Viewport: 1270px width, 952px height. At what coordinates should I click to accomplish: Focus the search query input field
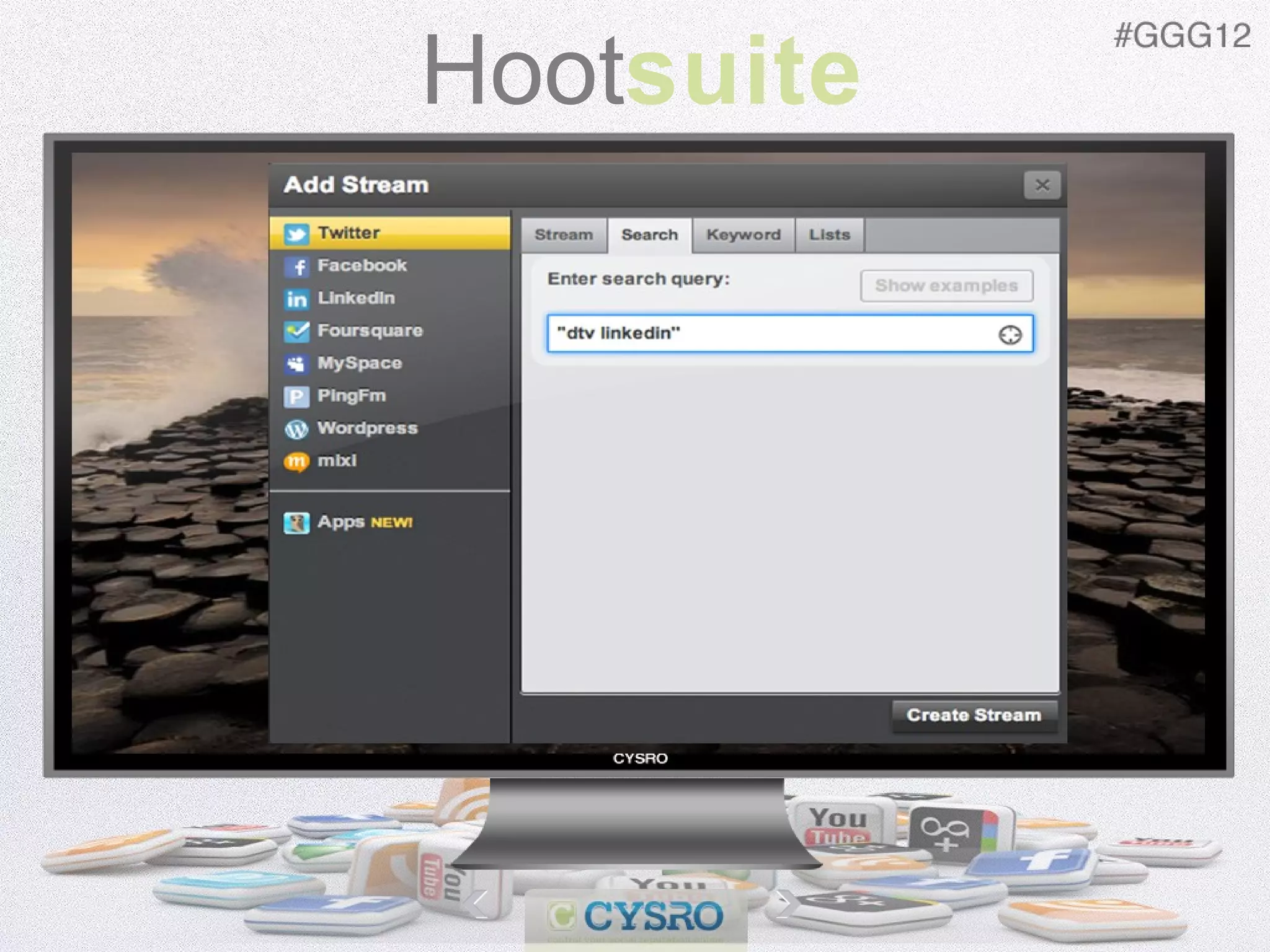pyautogui.click(x=789, y=333)
